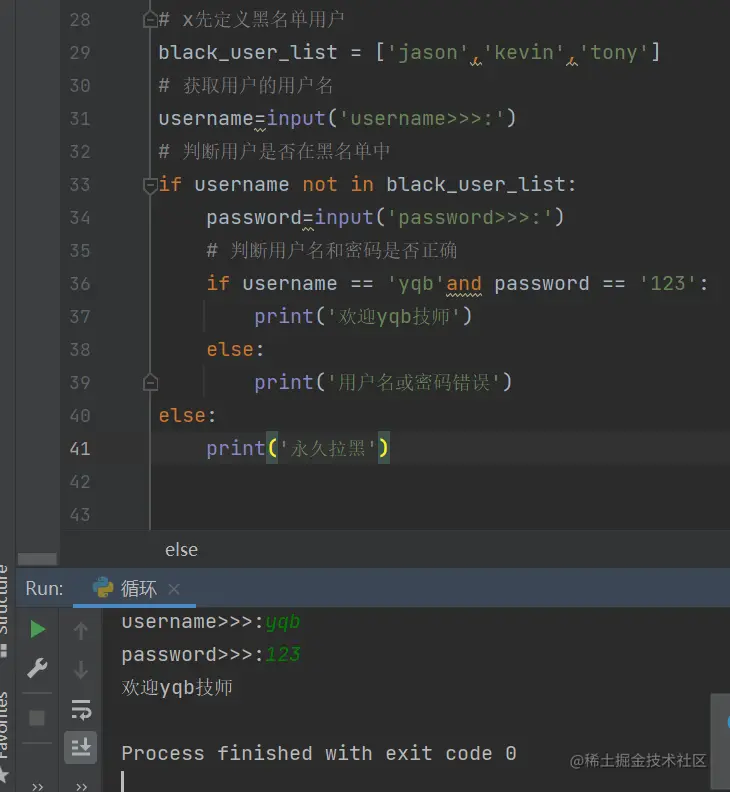This screenshot has width=730, height=792.
Task: Jump up the stack trace arrow
Action: point(81,630)
